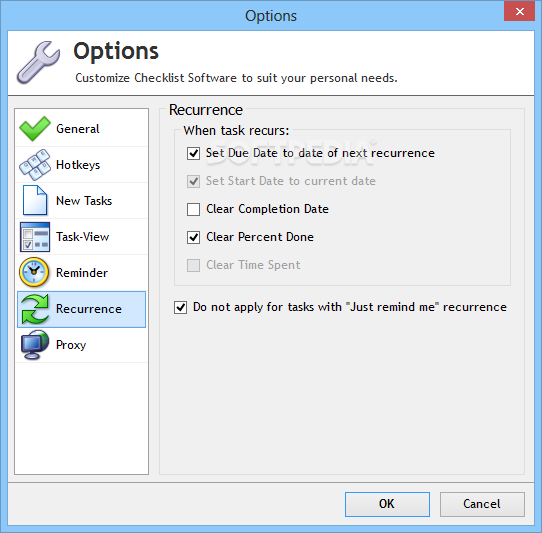Image resolution: width=542 pixels, height=533 pixels.
Task: Select the highlighted Recurrence sidebar label
Action: (89, 309)
